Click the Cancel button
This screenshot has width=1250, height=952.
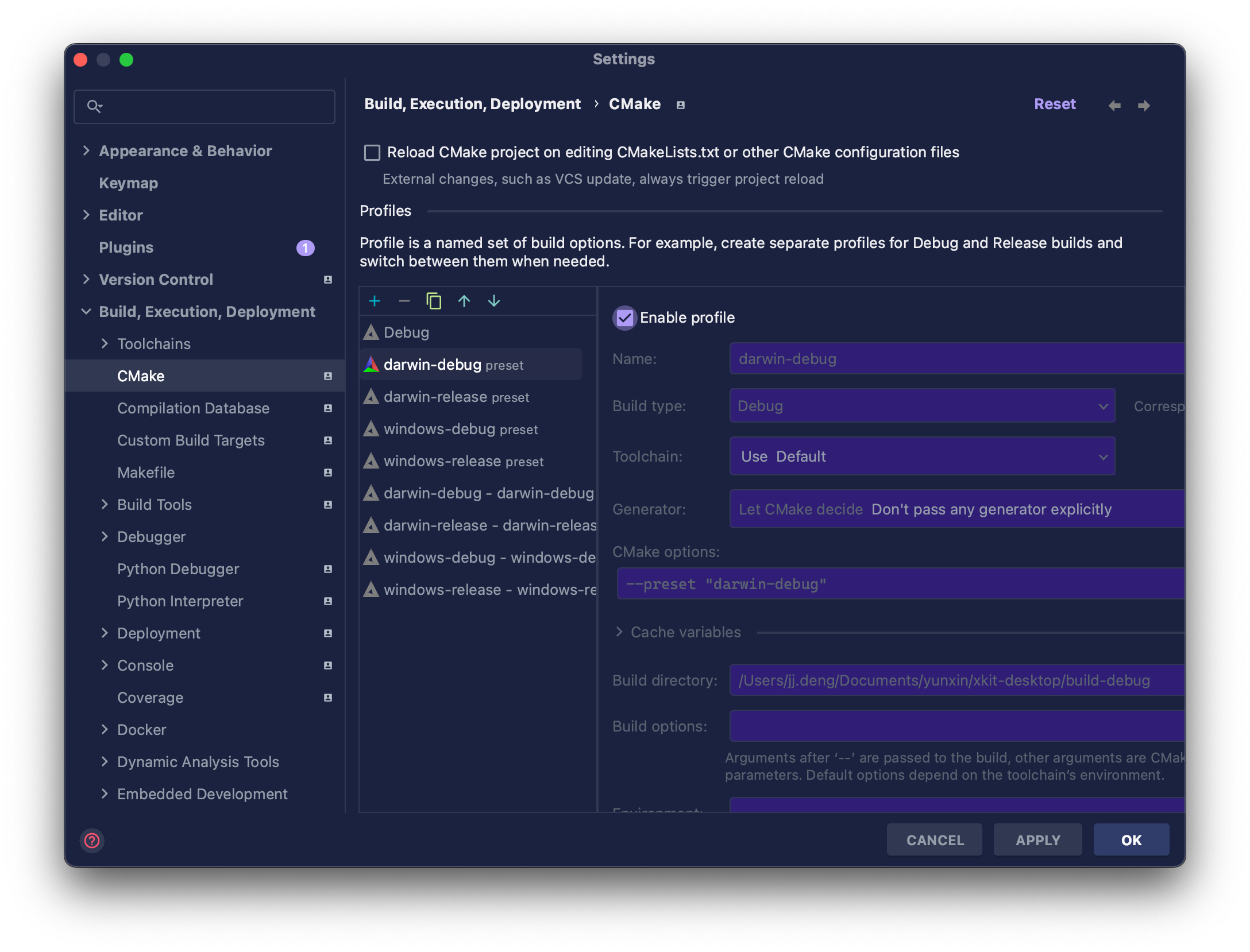pos(935,840)
